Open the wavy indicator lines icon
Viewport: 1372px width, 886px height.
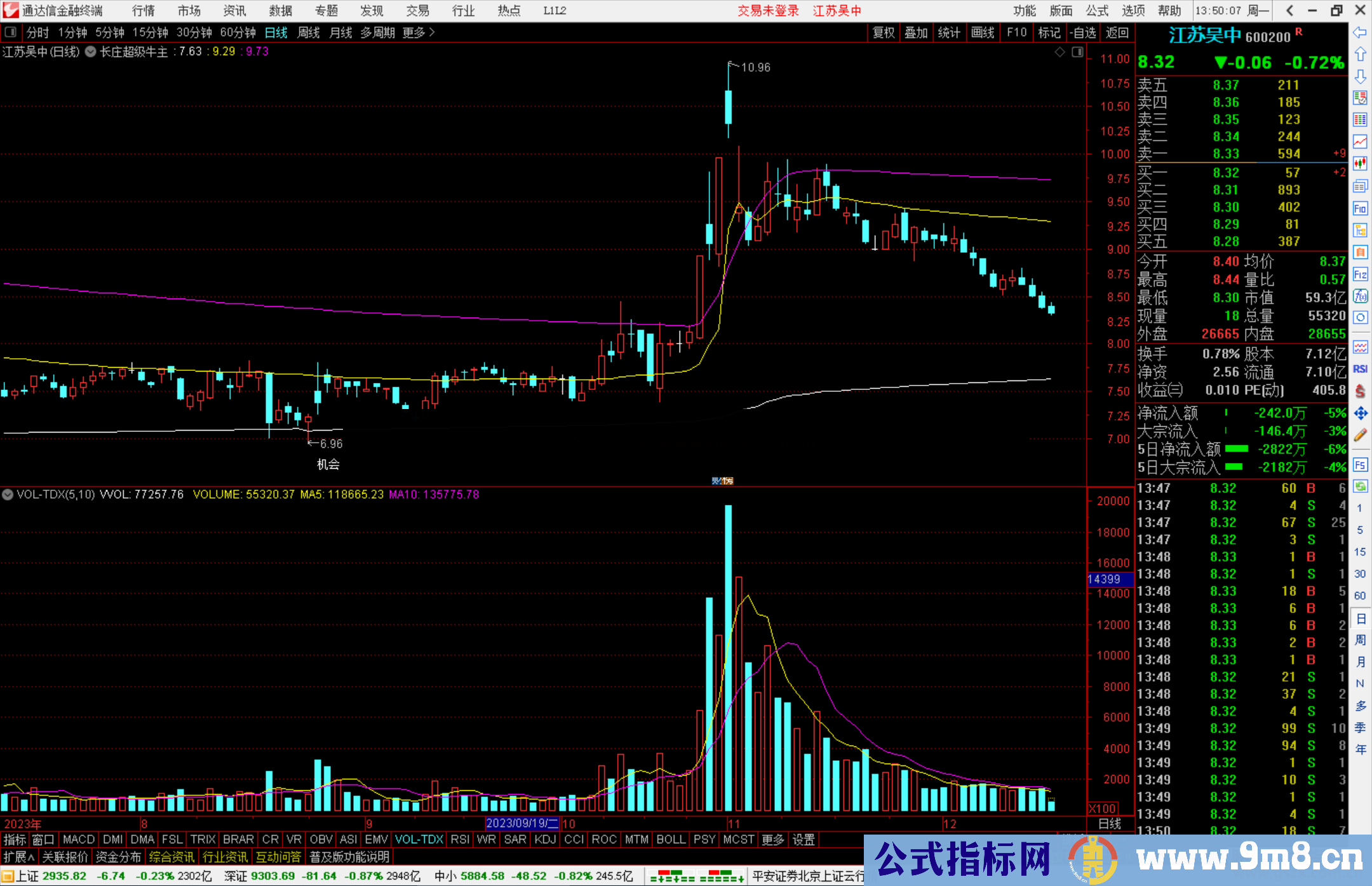(x=1360, y=347)
